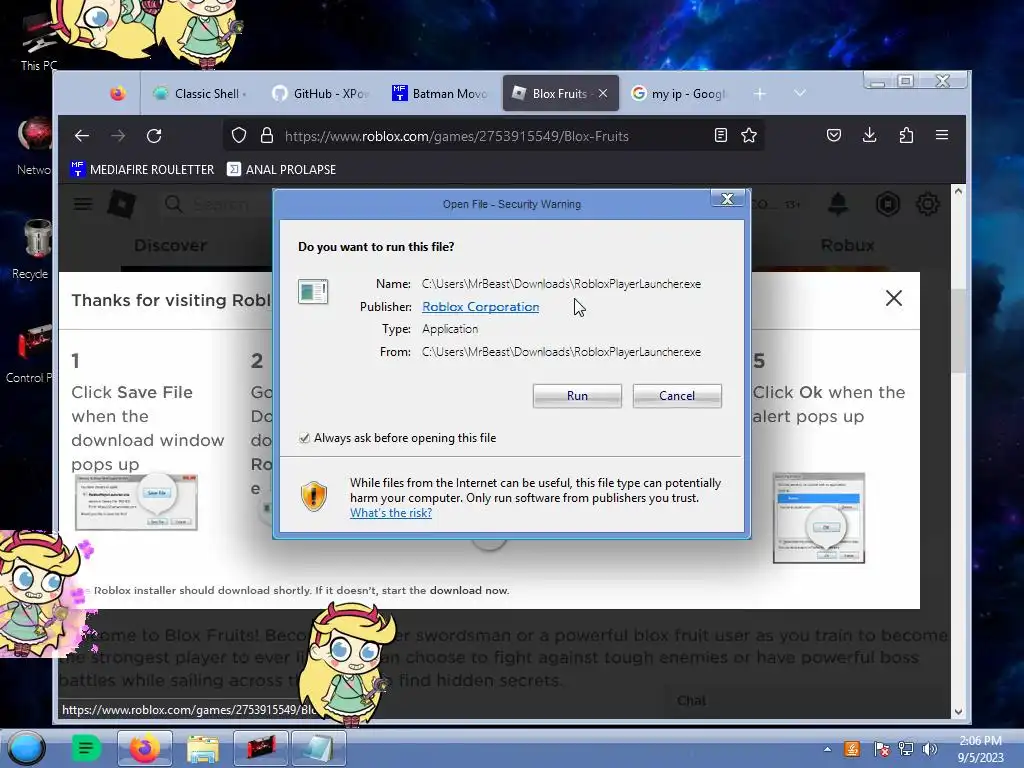This screenshot has height=768, width=1024.
Task: Close the Blox Fruits tab
Action: click(603, 93)
